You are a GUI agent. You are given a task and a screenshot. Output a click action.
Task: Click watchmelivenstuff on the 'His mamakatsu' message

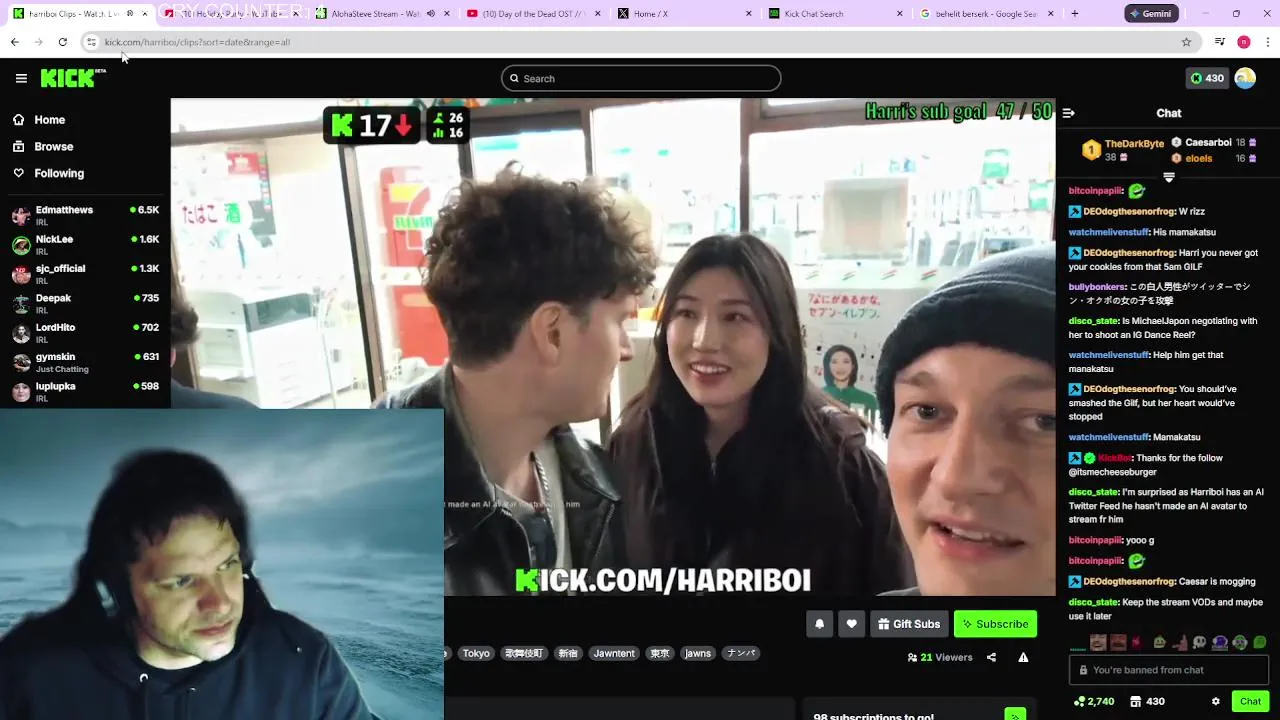1108,232
